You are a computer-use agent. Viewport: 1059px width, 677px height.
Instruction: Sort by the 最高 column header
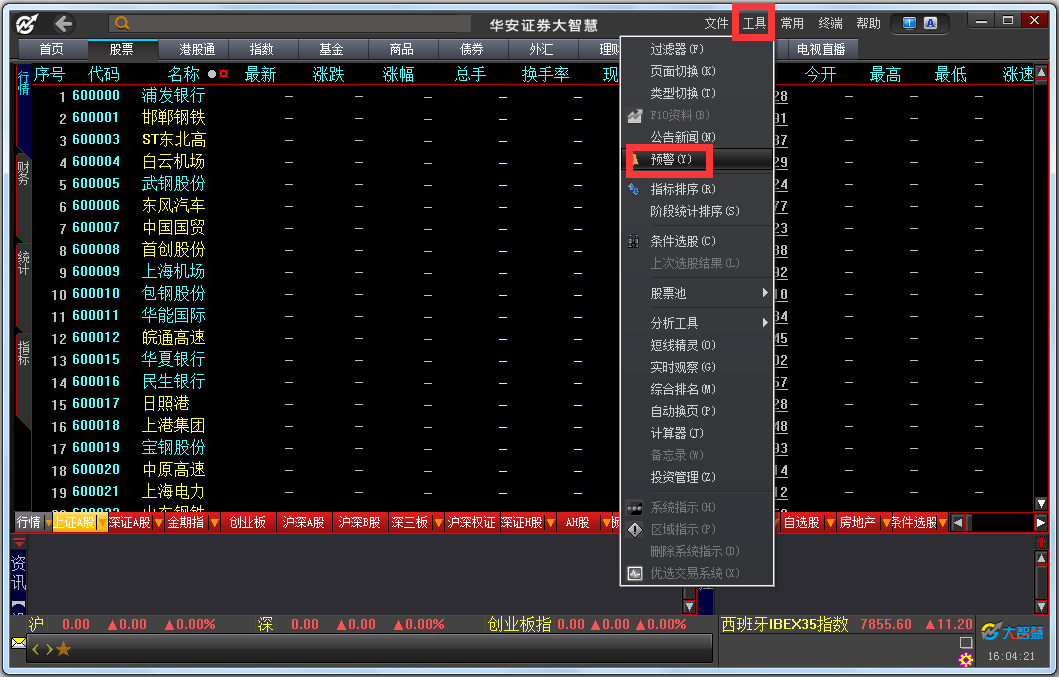[885, 74]
